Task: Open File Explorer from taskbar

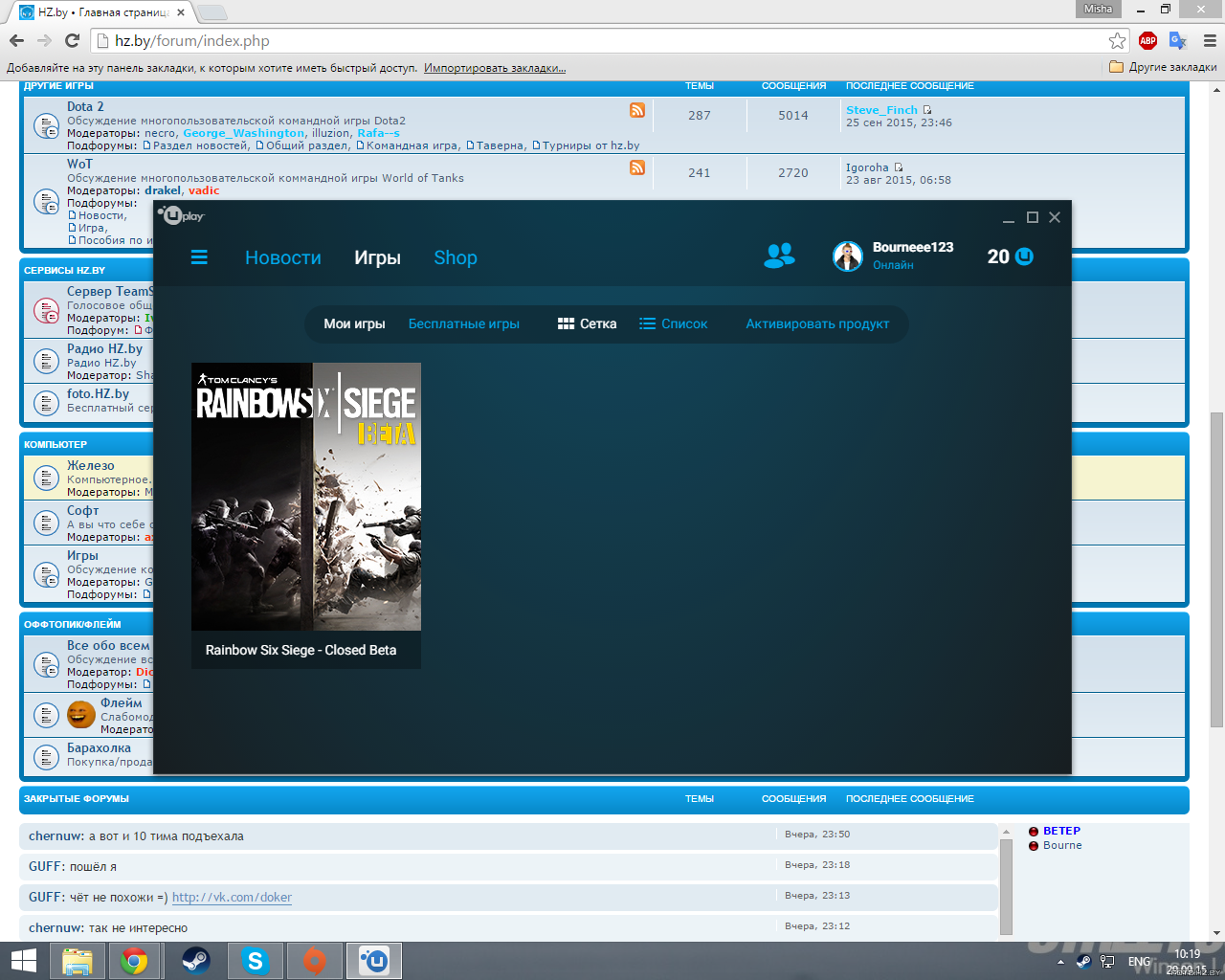Action: pos(77,961)
